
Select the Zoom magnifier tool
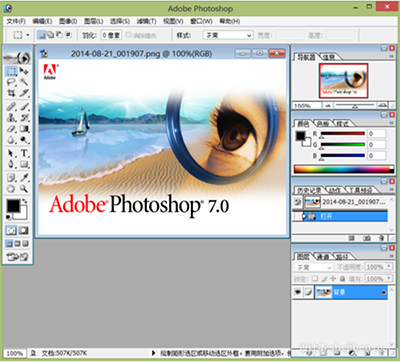click(x=24, y=189)
